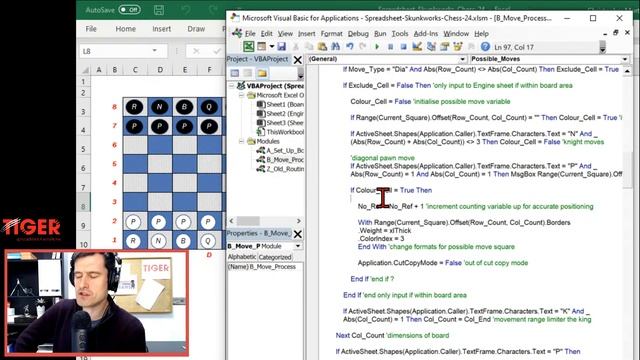This screenshot has height=360, width=640.
Task: Open the Tools menu in VBA editor
Action: [400, 33]
